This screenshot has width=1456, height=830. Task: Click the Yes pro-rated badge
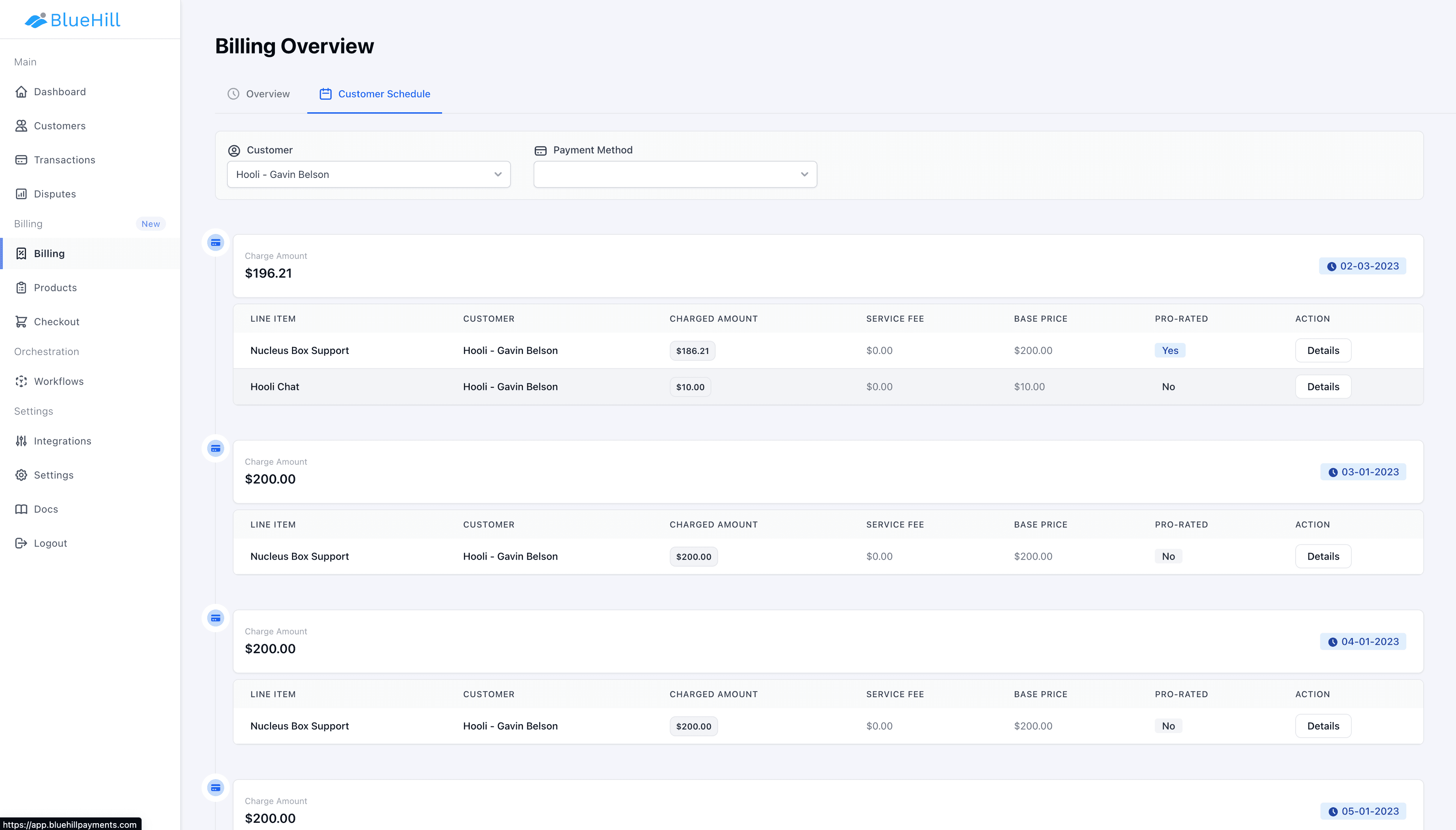coord(1170,351)
